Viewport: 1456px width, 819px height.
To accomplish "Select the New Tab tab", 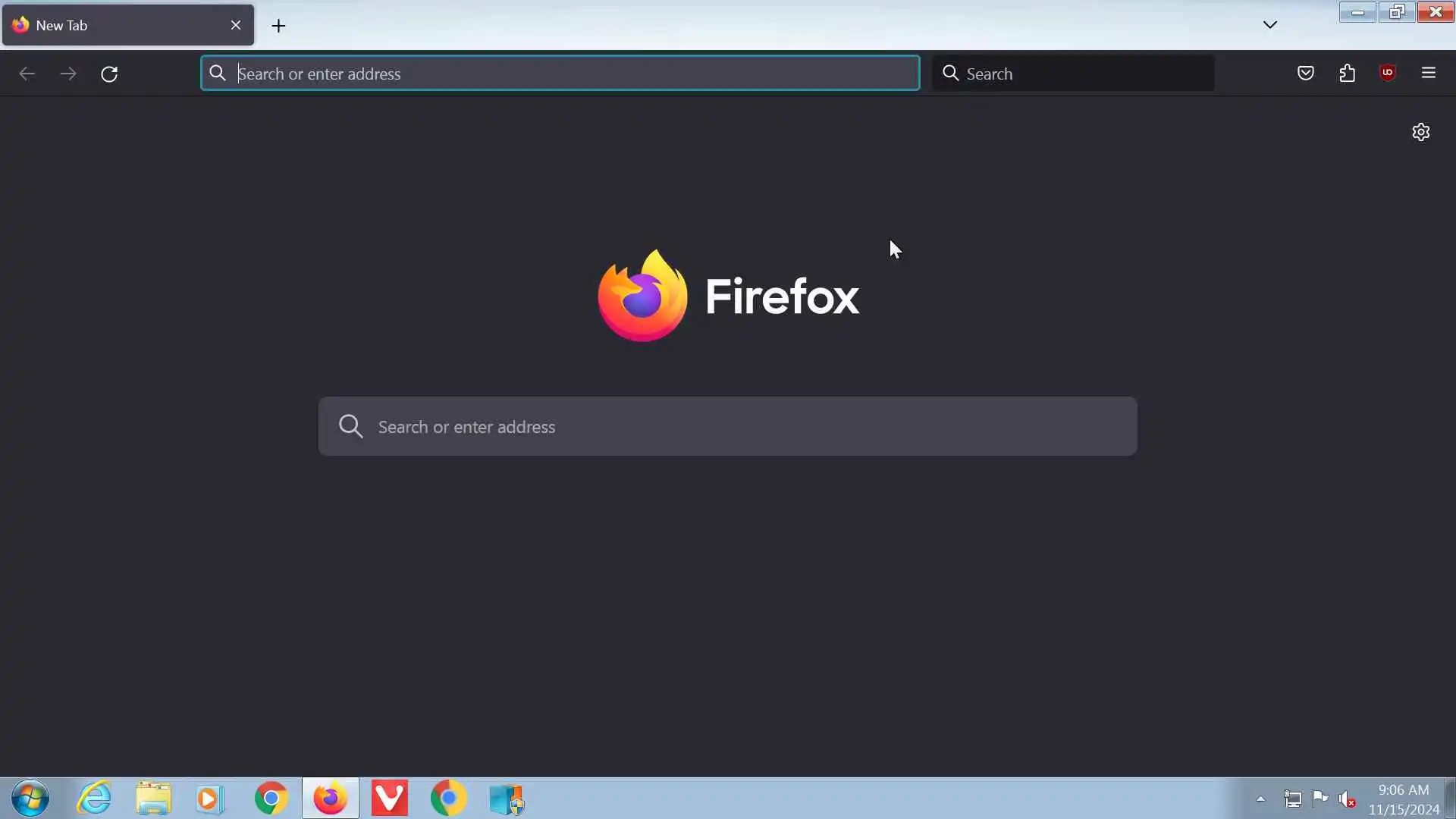I will point(114,26).
